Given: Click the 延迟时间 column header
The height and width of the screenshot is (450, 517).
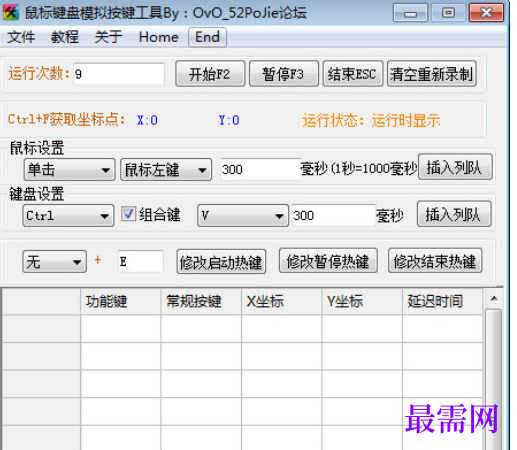Looking at the screenshot, I should tap(442, 301).
